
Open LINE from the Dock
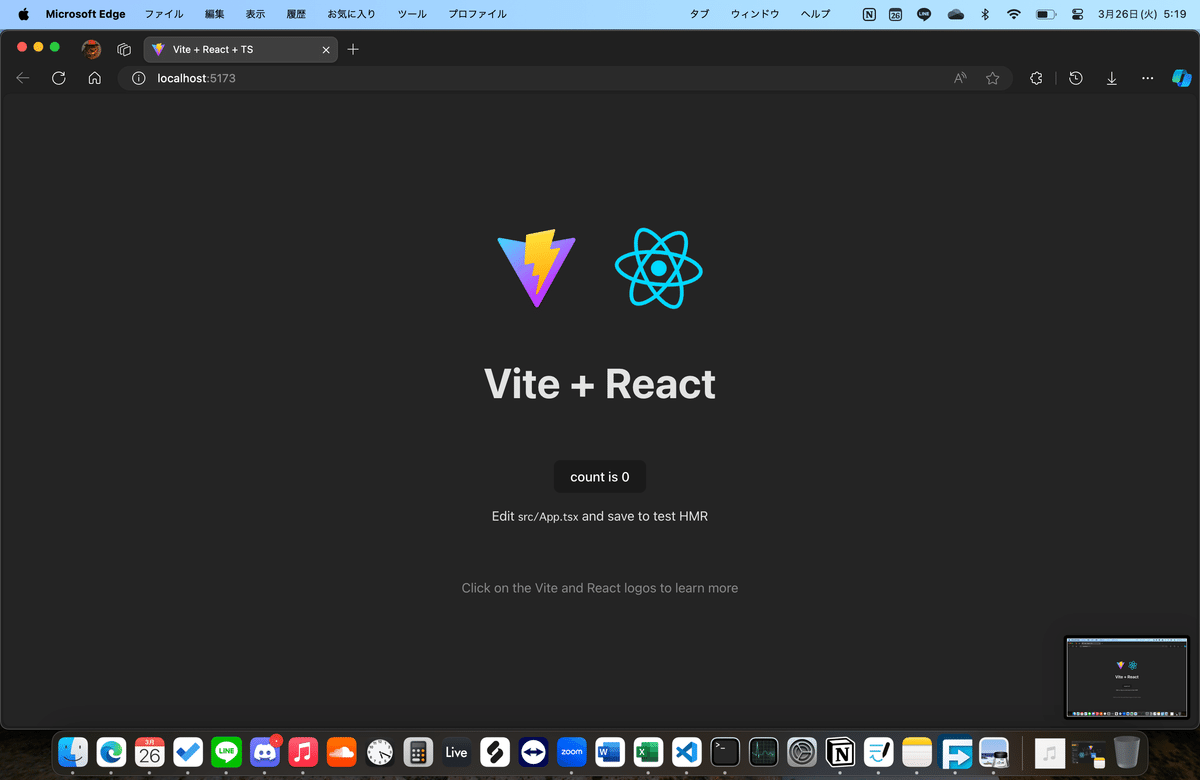click(227, 752)
